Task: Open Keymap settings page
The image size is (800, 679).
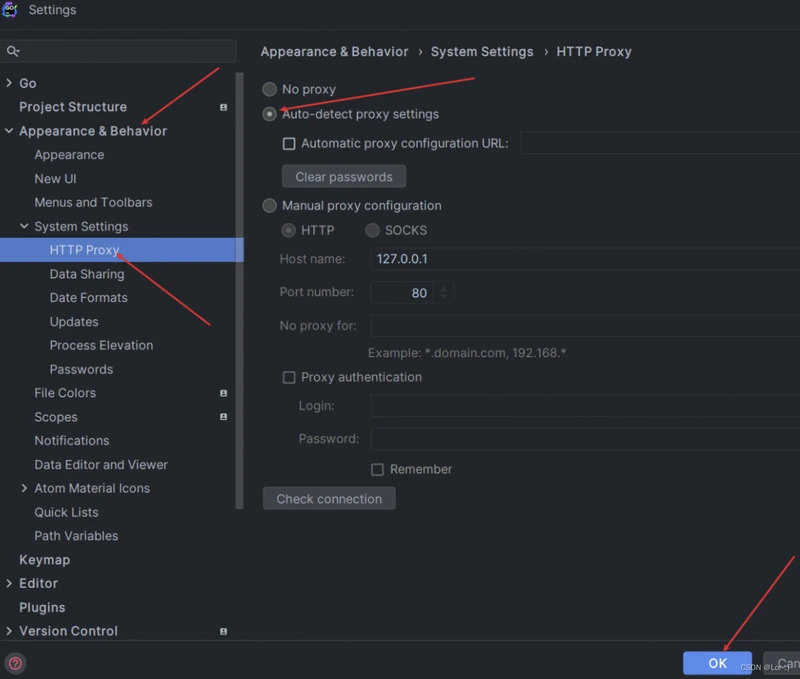Action: pyautogui.click(x=44, y=560)
